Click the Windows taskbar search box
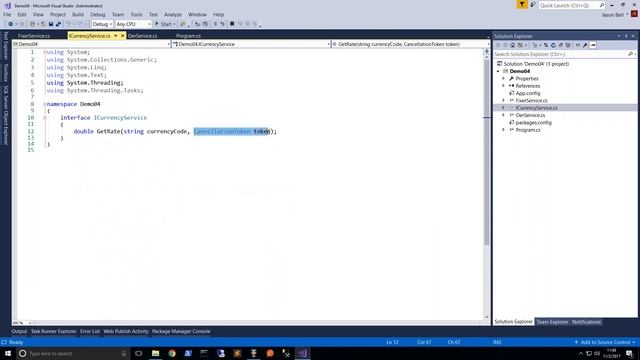The image size is (640, 360). click(x=73, y=353)
